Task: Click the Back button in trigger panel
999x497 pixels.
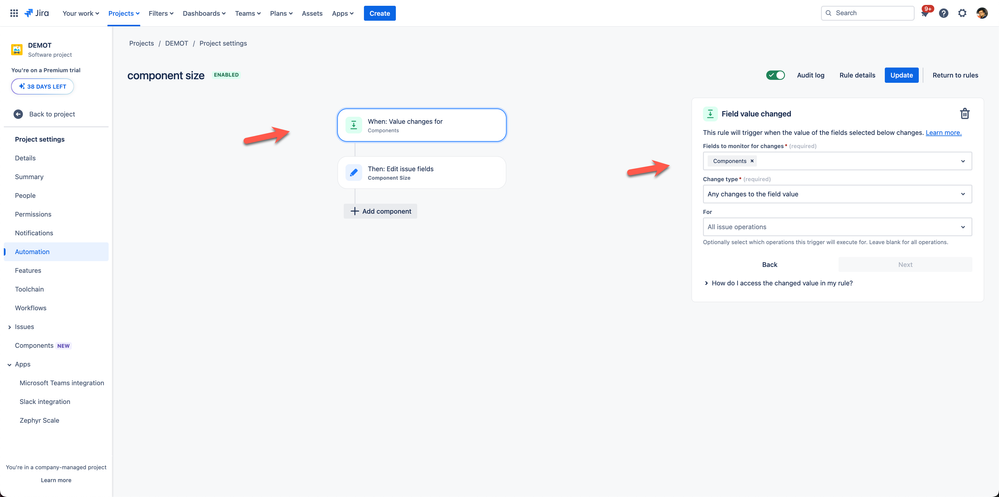Action: click(770, 264)
